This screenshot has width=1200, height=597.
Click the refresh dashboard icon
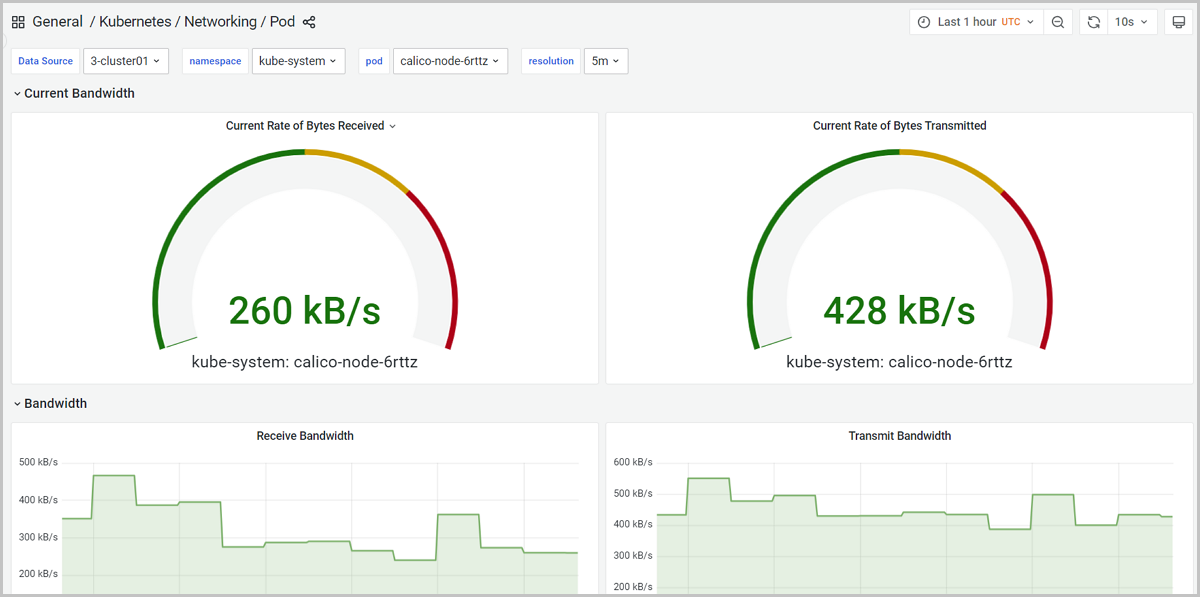pyautogui.click(x=1093, y=22)
